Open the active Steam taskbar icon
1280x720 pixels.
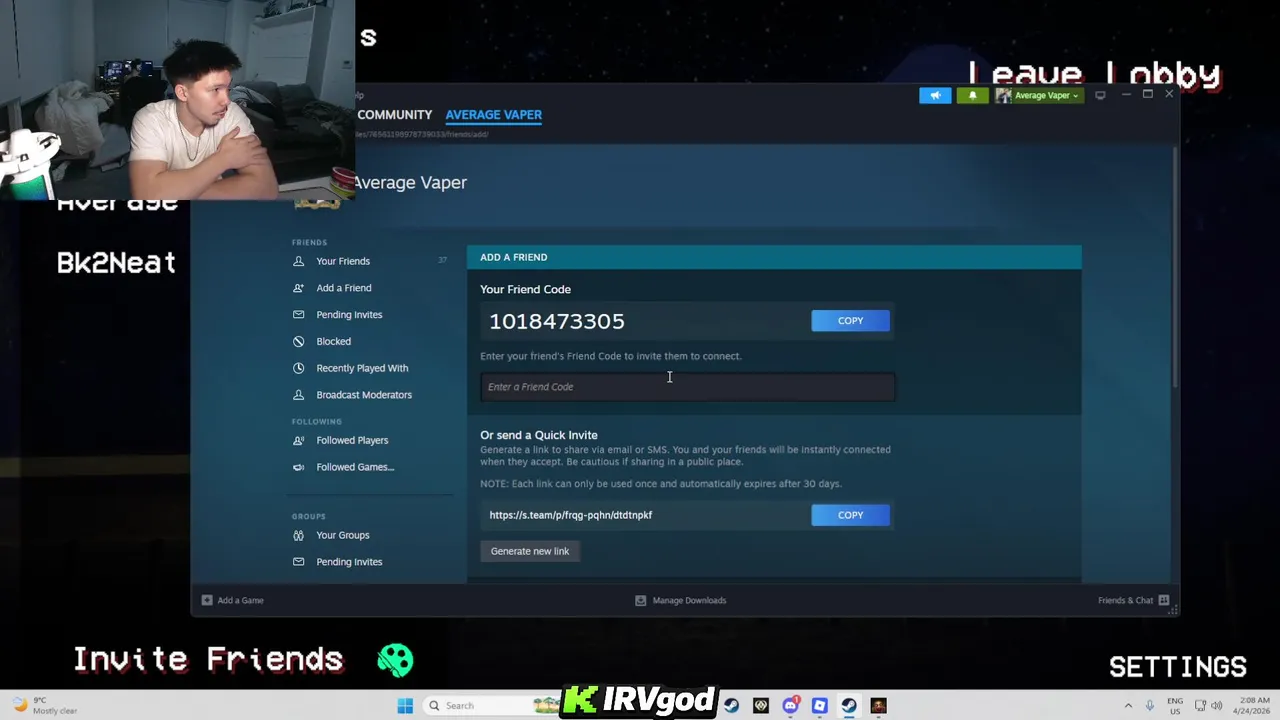coord(849,706)
